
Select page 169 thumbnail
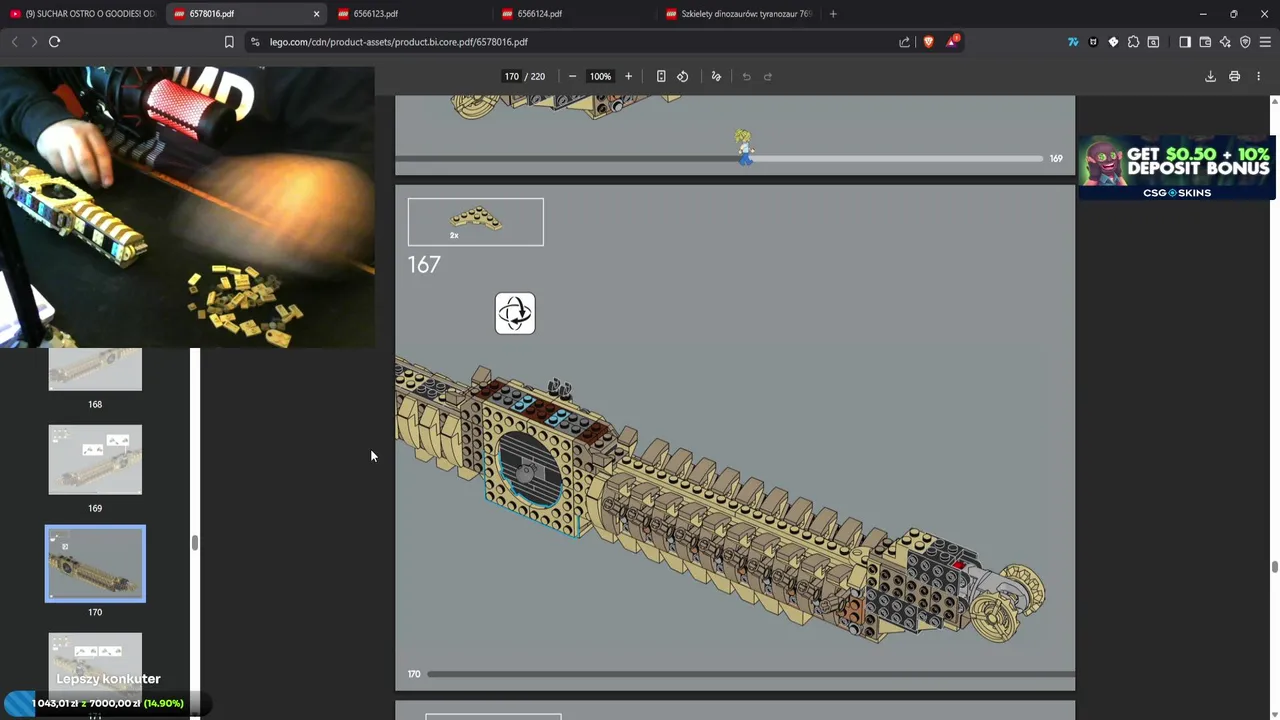[x=95, y=459]
